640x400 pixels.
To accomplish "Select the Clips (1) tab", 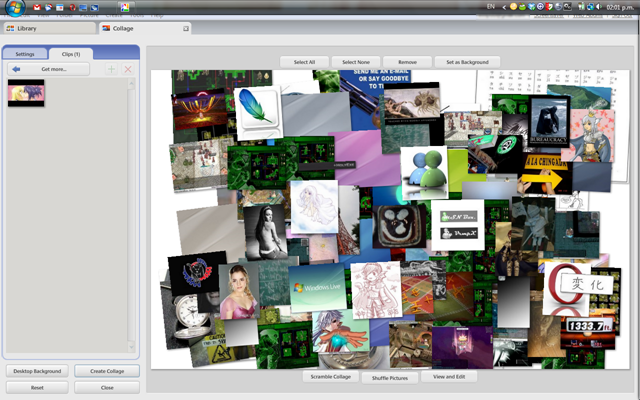I will pos(71,54).
